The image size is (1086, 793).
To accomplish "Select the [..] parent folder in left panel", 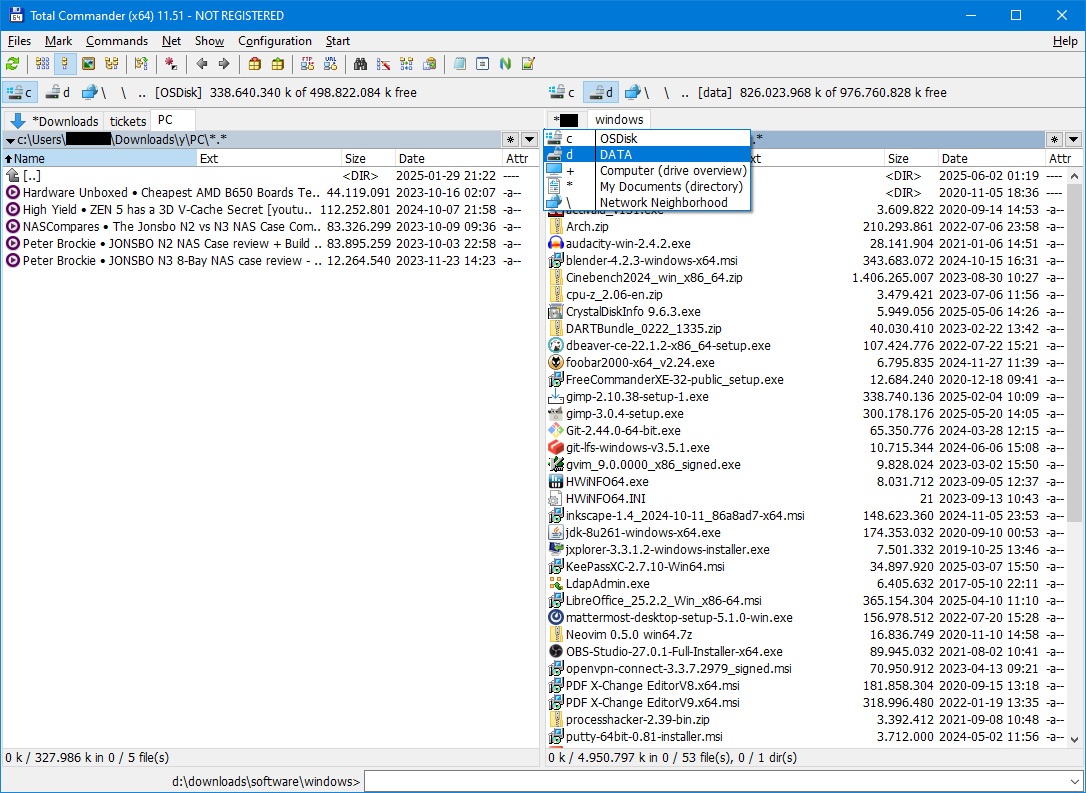I will [270, 176].
